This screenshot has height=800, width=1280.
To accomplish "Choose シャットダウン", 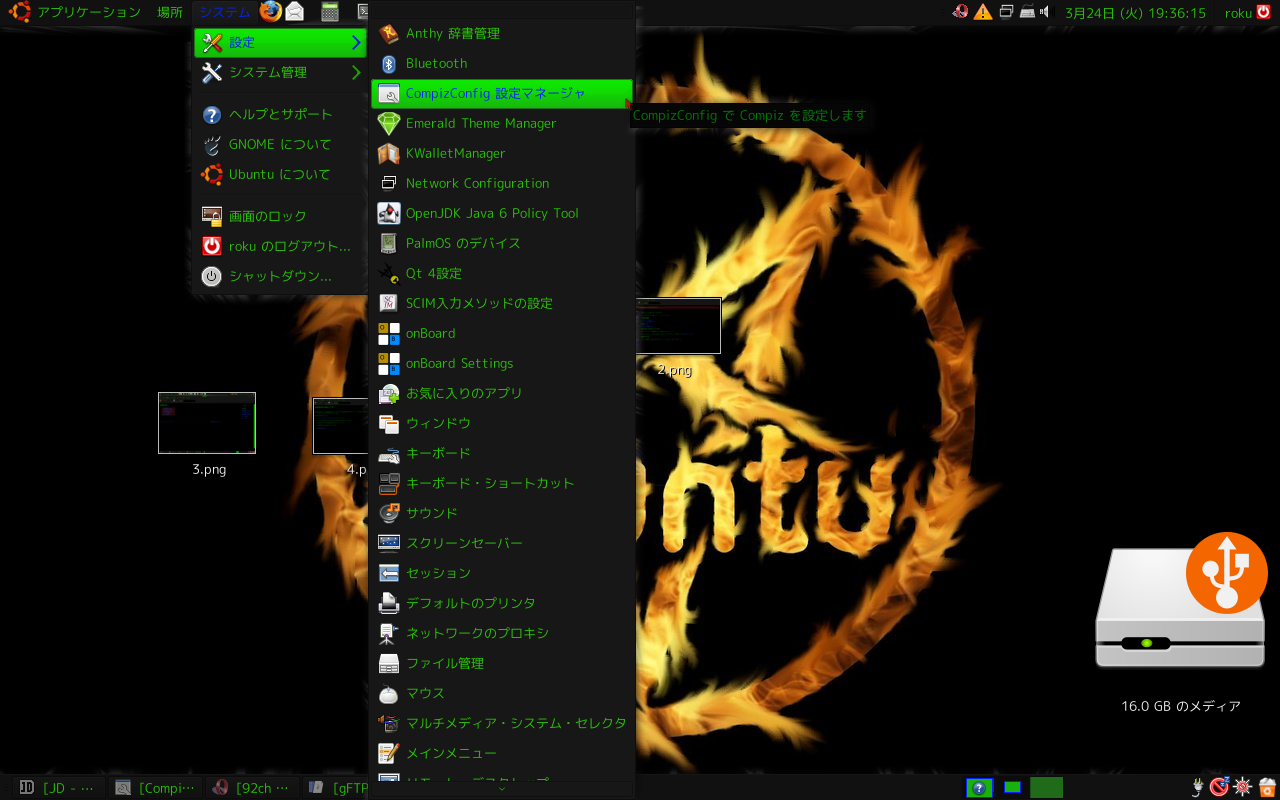I will 280,277.
